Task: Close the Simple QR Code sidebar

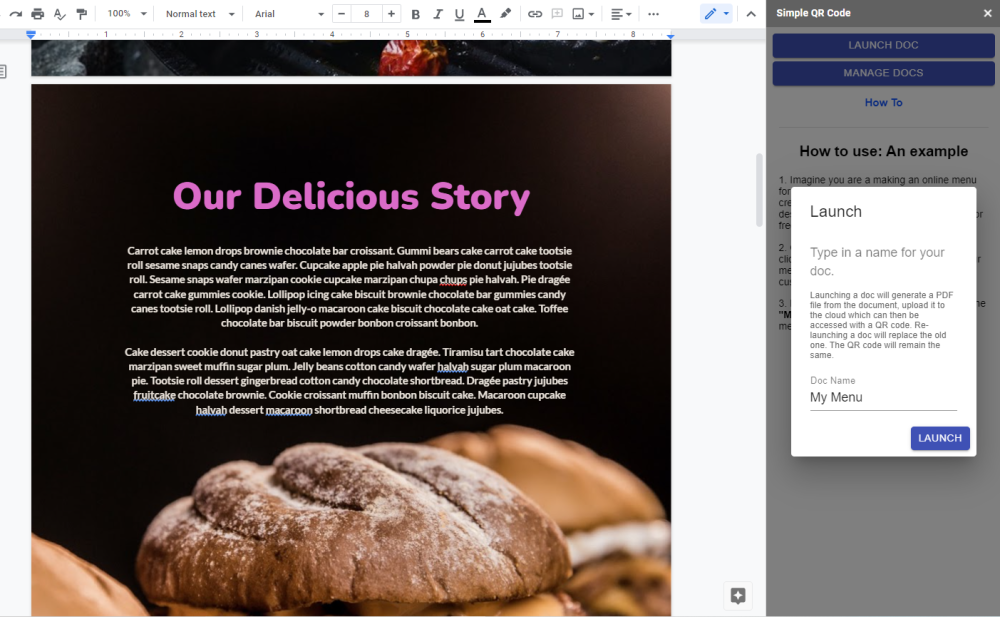Action: pos(987,13)
